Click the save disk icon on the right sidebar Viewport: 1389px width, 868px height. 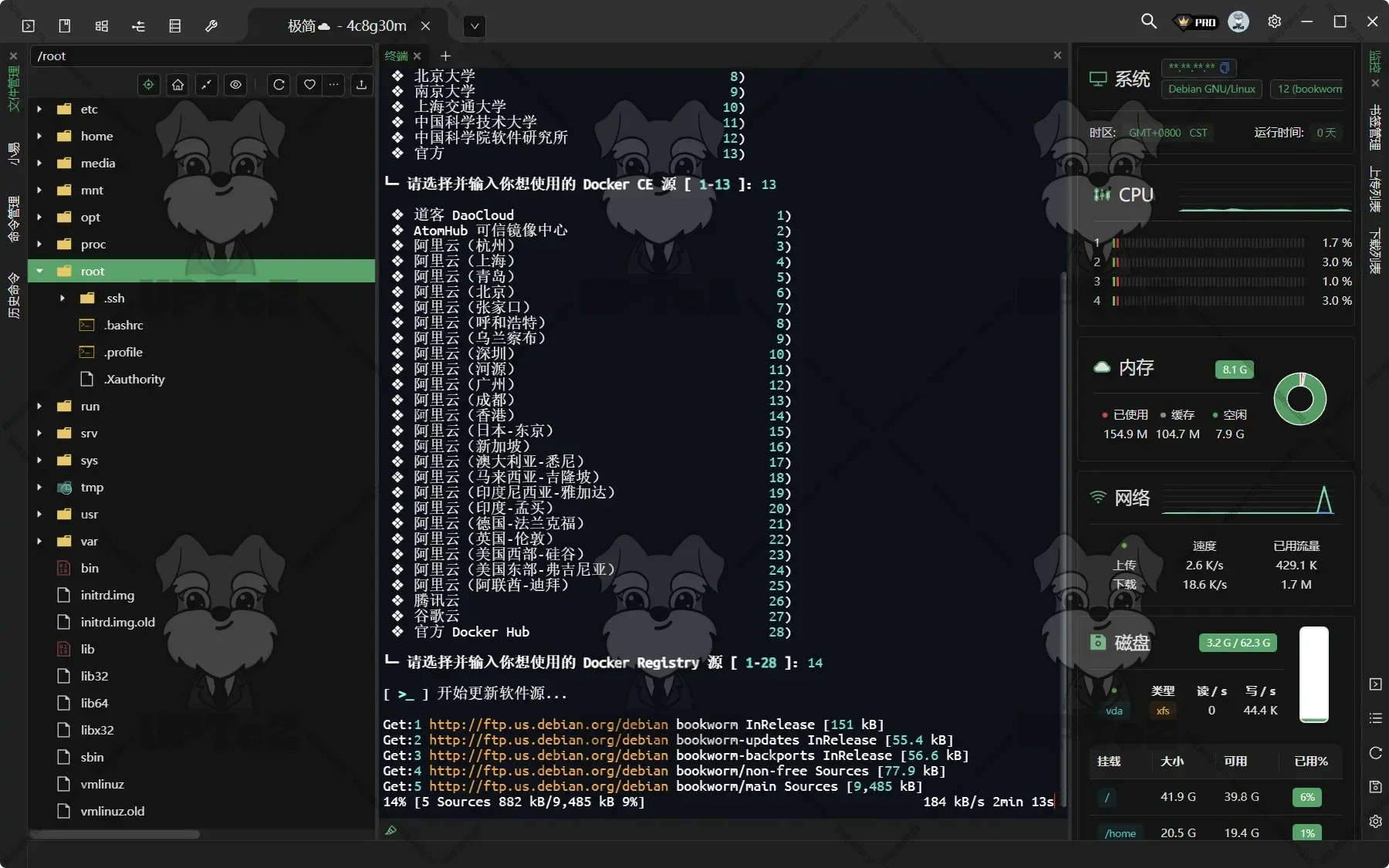[x=1376, y=787]
